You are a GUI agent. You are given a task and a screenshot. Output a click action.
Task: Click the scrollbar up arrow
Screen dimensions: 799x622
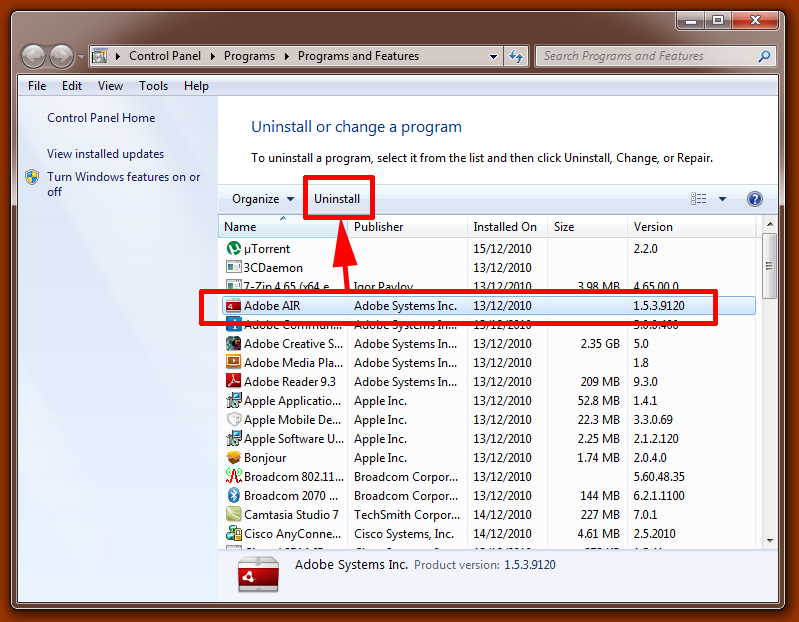coord(769,224)
